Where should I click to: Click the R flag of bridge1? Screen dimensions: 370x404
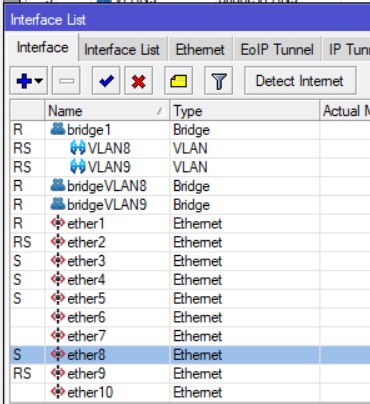click(18, 130)
